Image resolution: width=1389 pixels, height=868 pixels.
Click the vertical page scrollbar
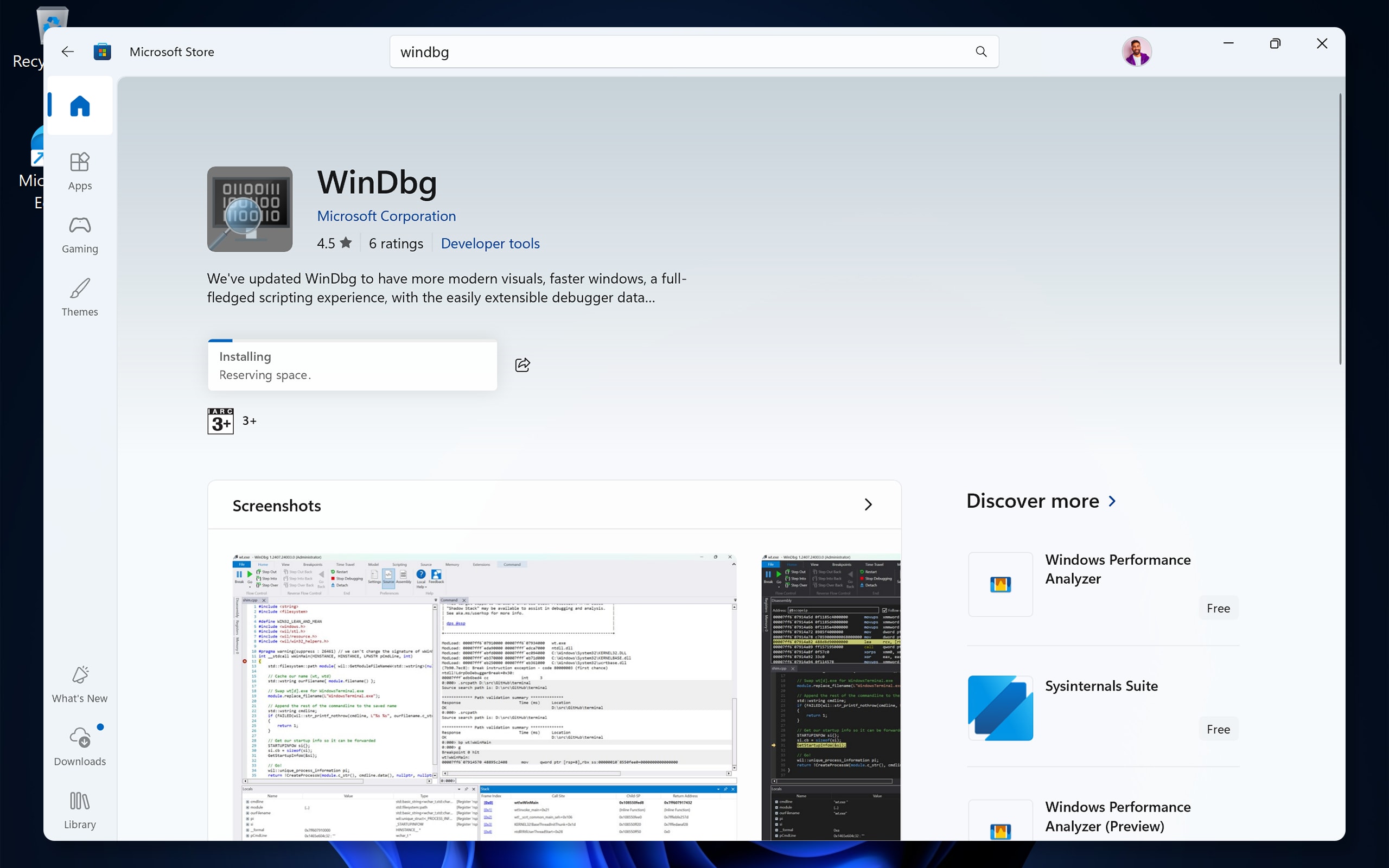point(1341,228)
